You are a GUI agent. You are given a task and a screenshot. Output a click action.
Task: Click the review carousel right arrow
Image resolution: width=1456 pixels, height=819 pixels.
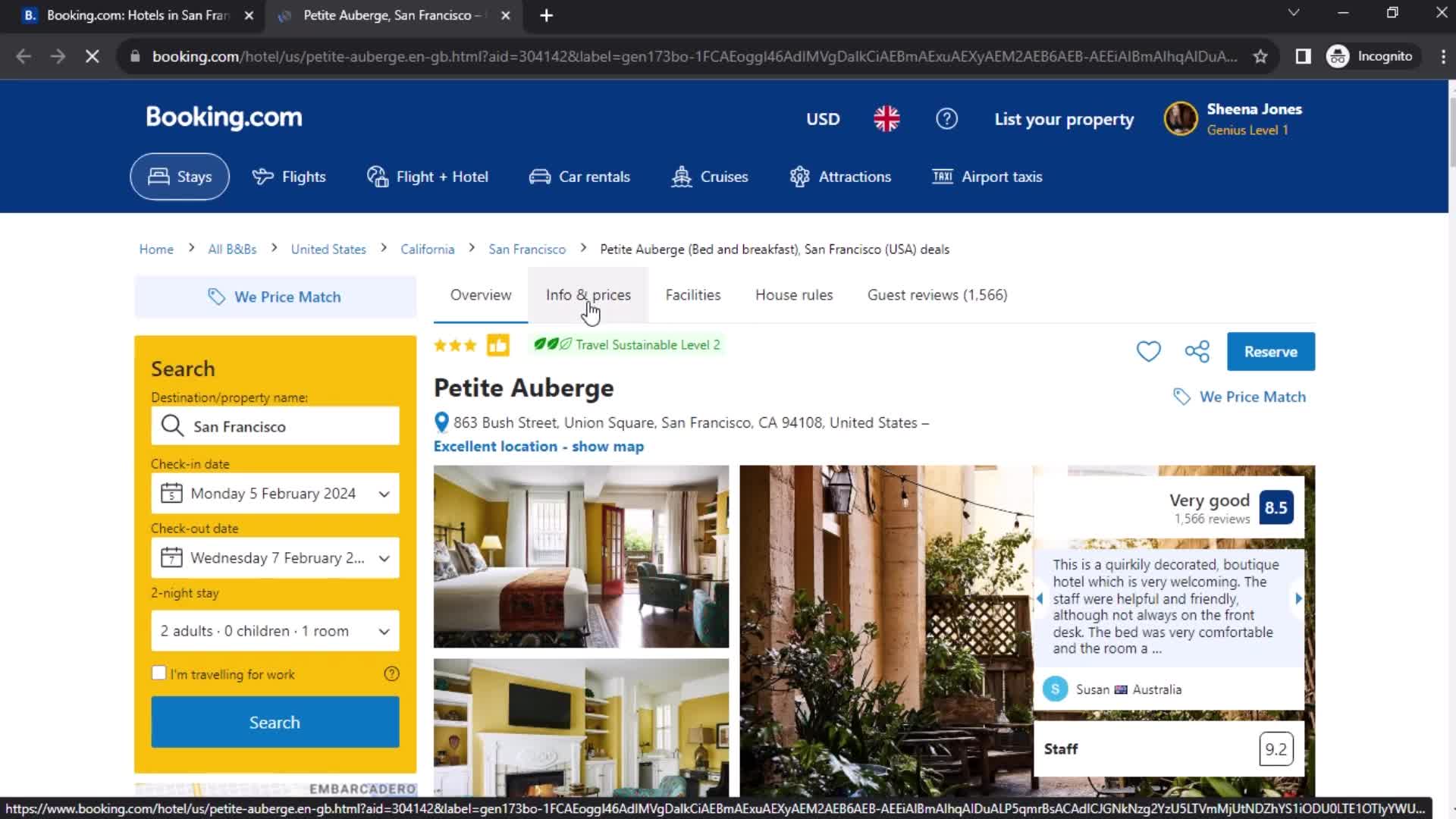coord(1297,598)
